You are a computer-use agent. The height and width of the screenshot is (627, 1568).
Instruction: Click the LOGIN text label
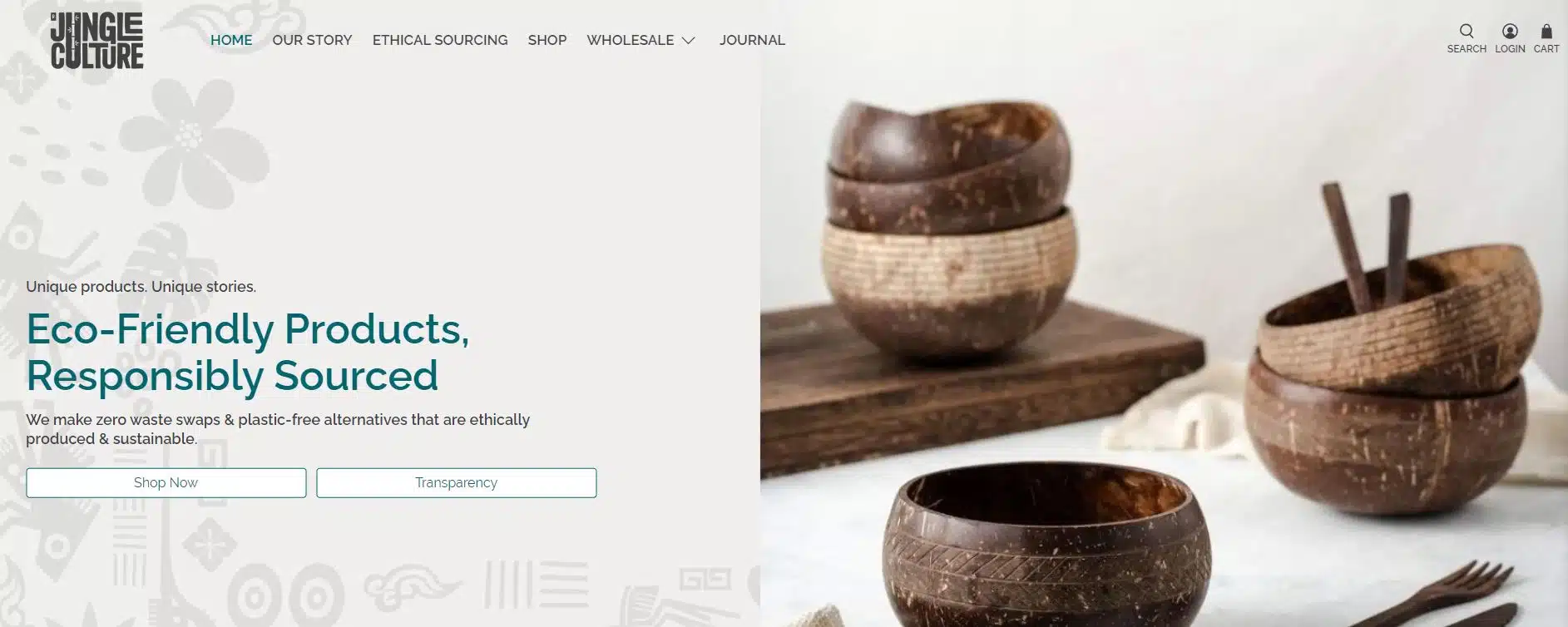(x=1510, y=49)
